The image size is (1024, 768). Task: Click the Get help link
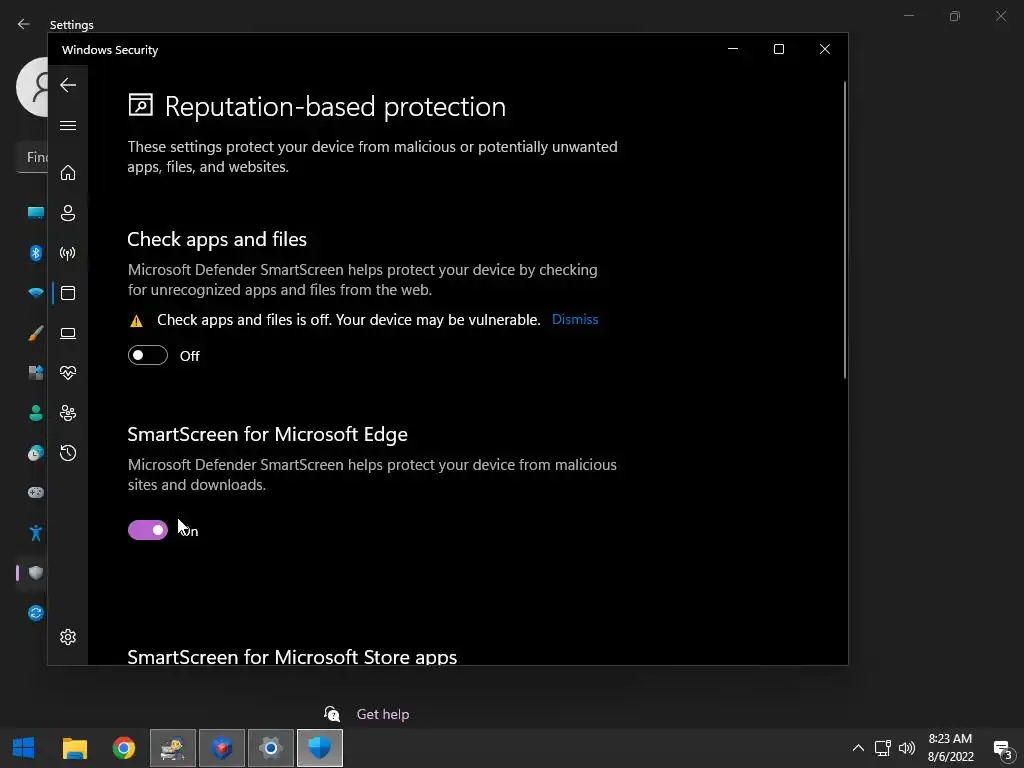[x=383, y=714]
